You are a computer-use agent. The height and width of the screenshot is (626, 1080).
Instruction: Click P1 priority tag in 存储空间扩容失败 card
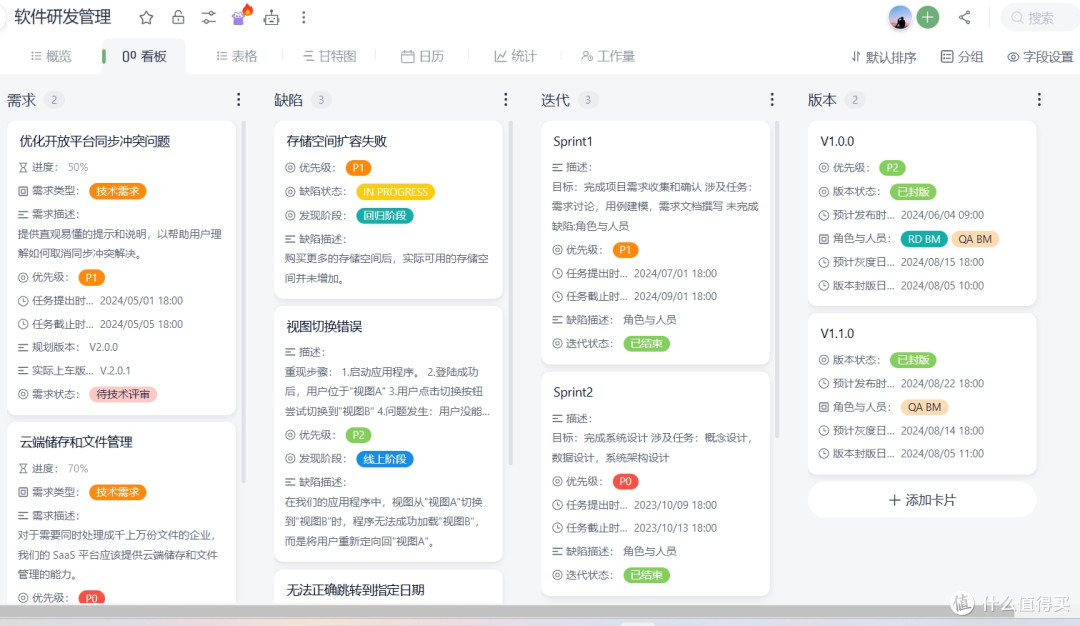tap(358, 167)
